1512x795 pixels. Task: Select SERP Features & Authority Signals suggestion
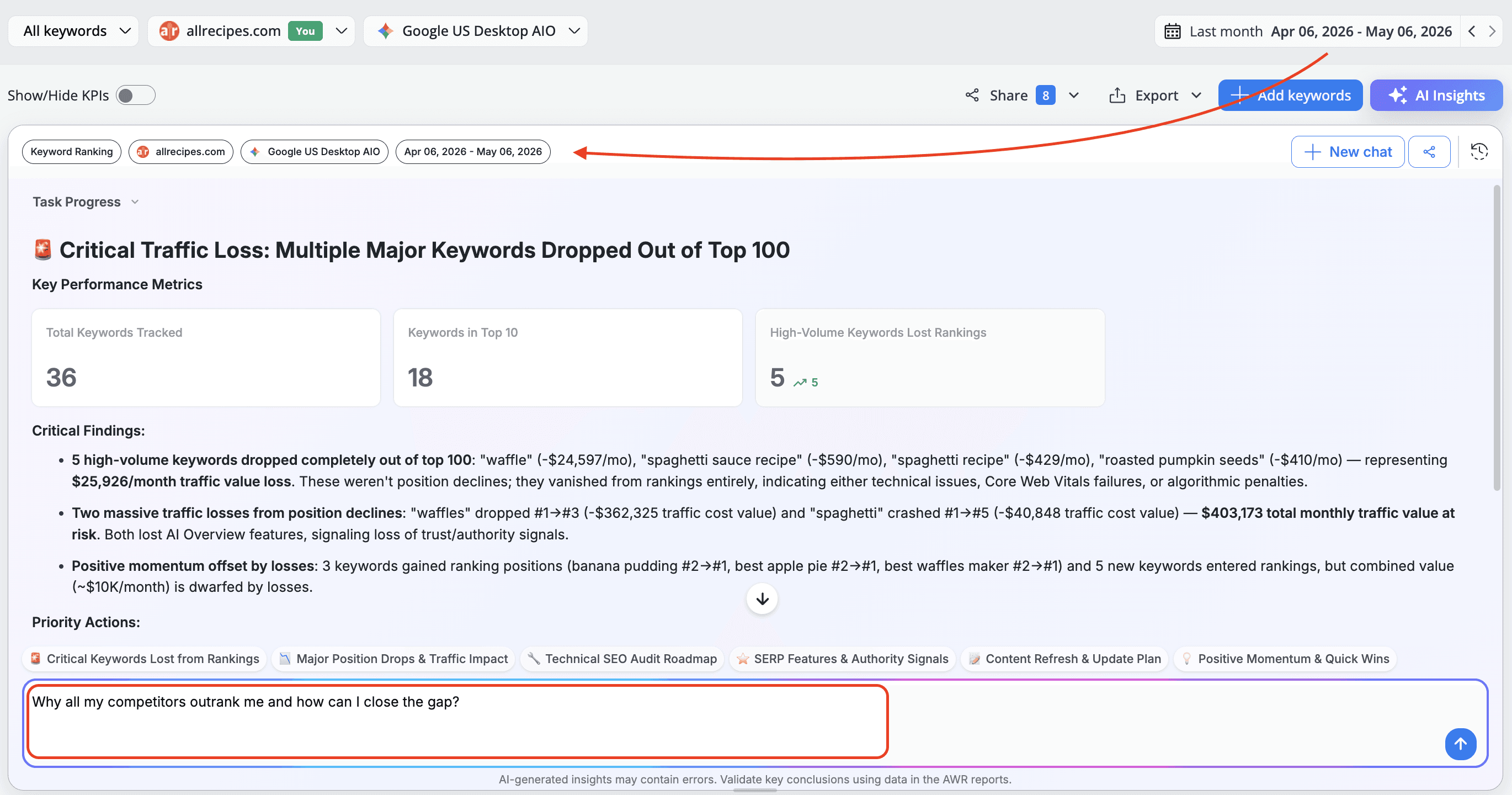click(x=842, y=659)
